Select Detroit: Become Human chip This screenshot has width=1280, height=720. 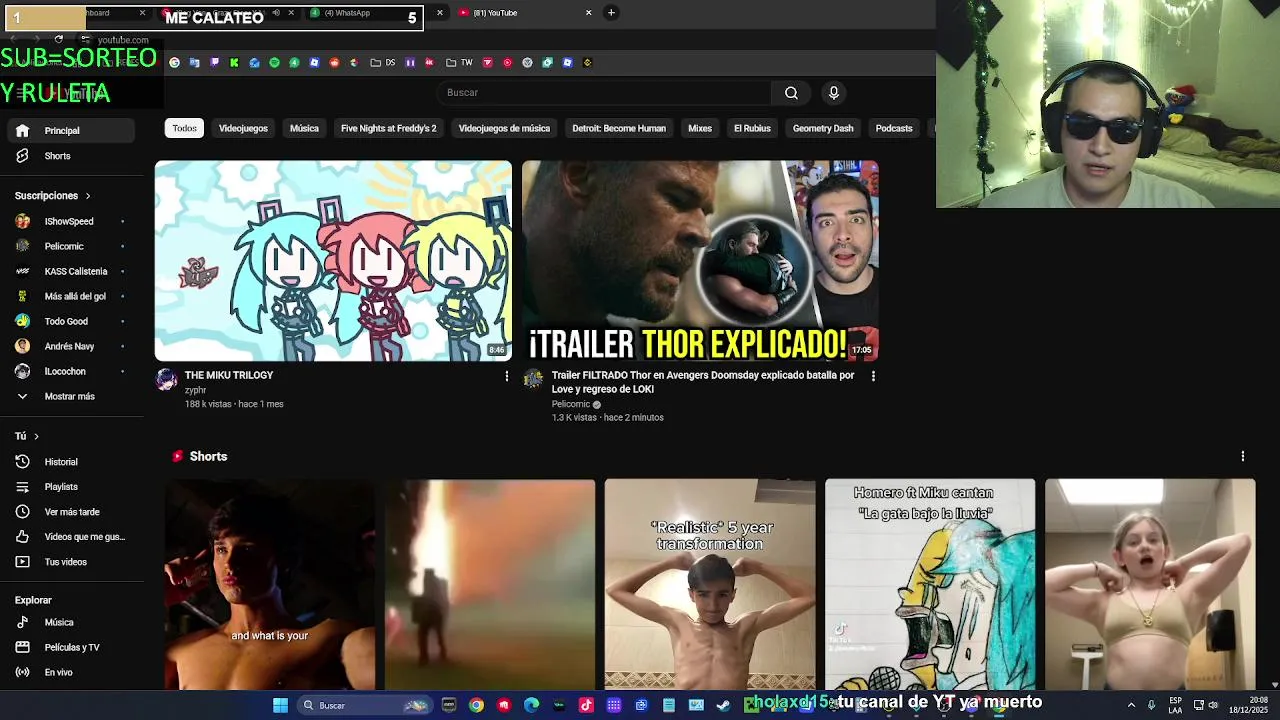tap(619, 128)
